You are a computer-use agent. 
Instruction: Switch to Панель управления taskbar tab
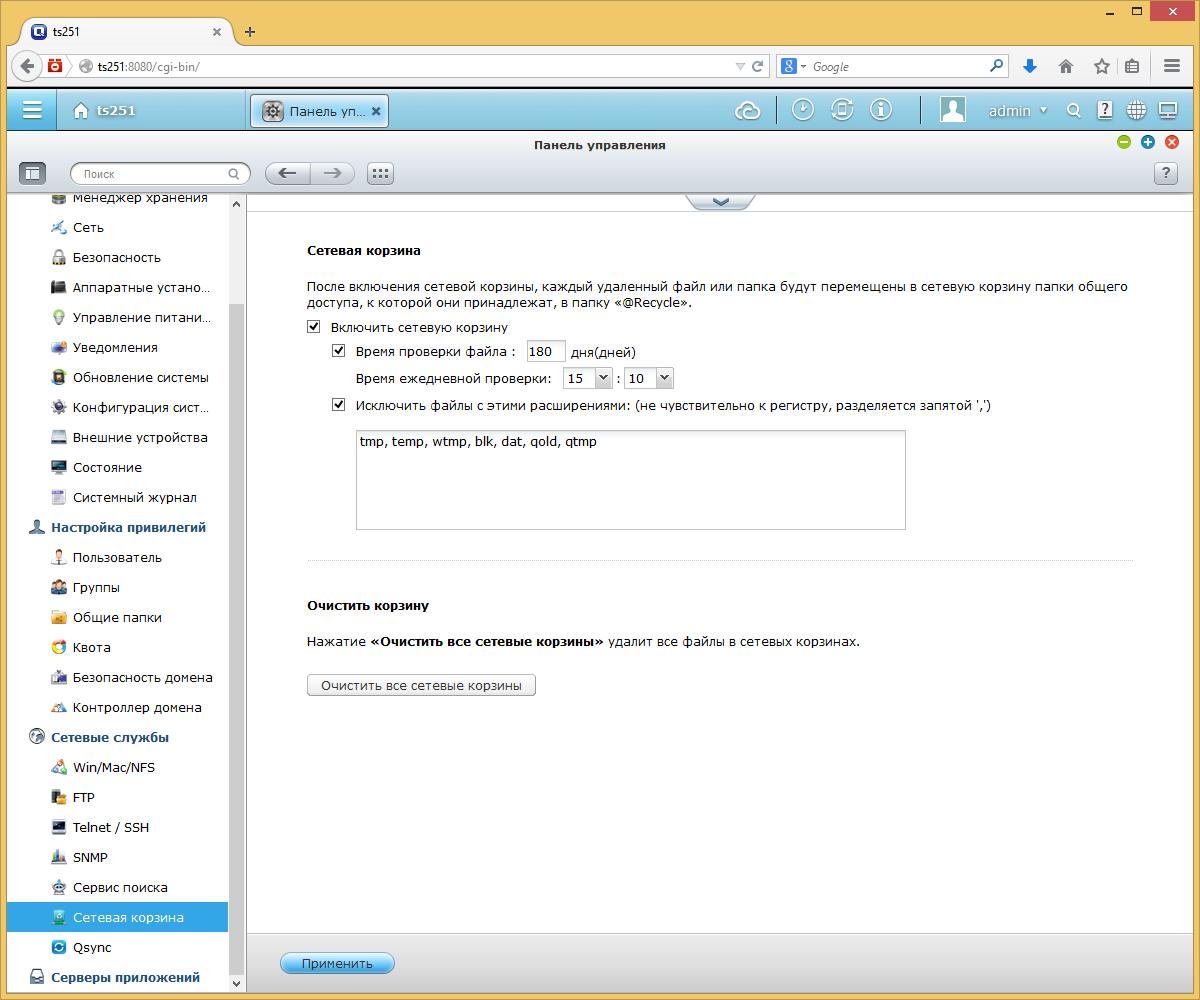coord(318,111)
